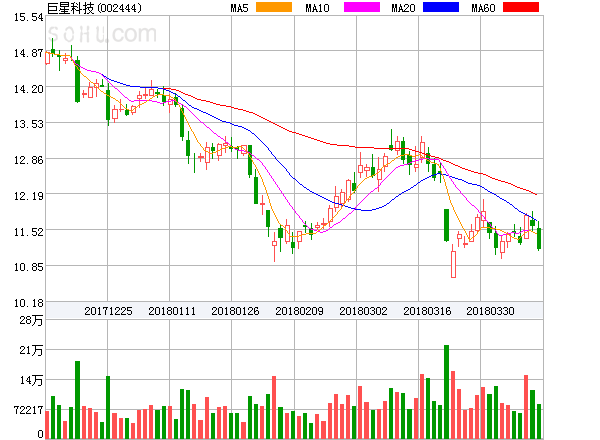Click the 12.86 price axis label
Viewport: 600px width, 440px height.
(29, 160)
